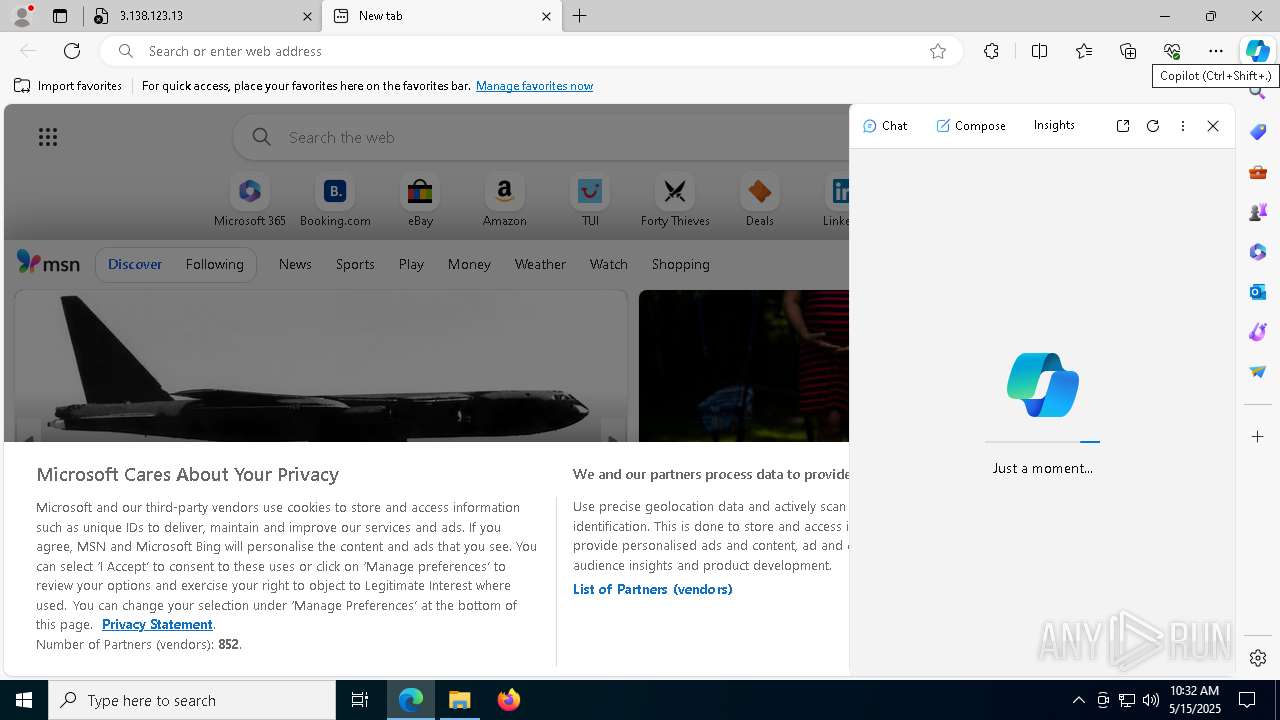Open the MSN apps grid launcher
This screenshot has height=720, width=1280.
pyautogui.click(x=48, y=137)
